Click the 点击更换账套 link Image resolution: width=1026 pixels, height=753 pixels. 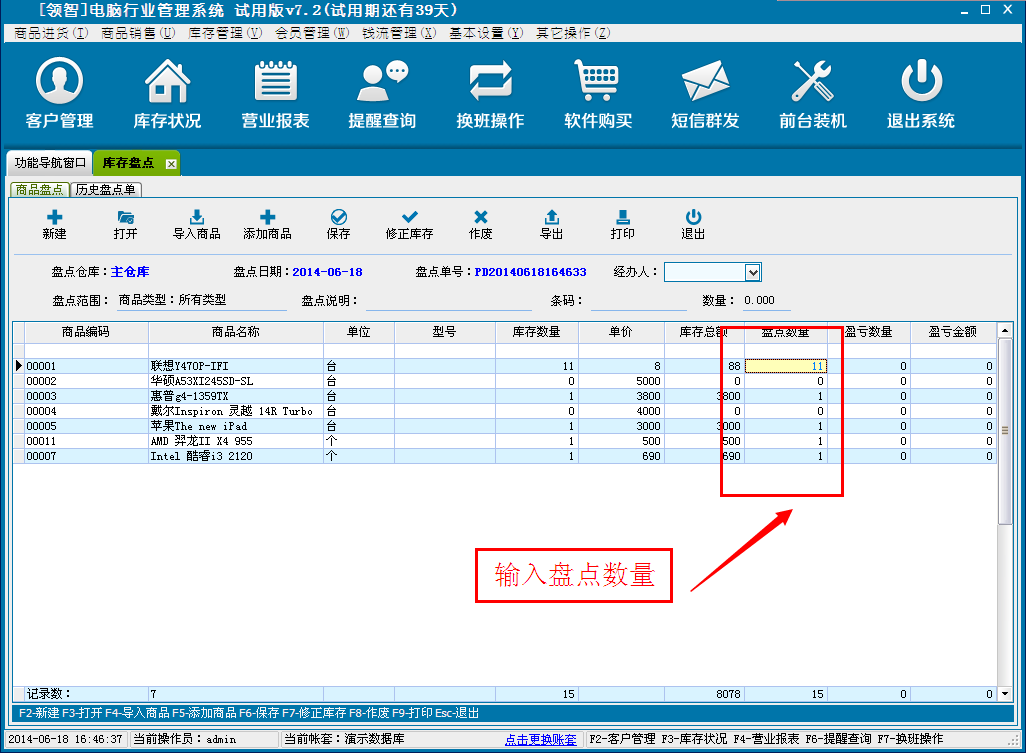(540, 739)
